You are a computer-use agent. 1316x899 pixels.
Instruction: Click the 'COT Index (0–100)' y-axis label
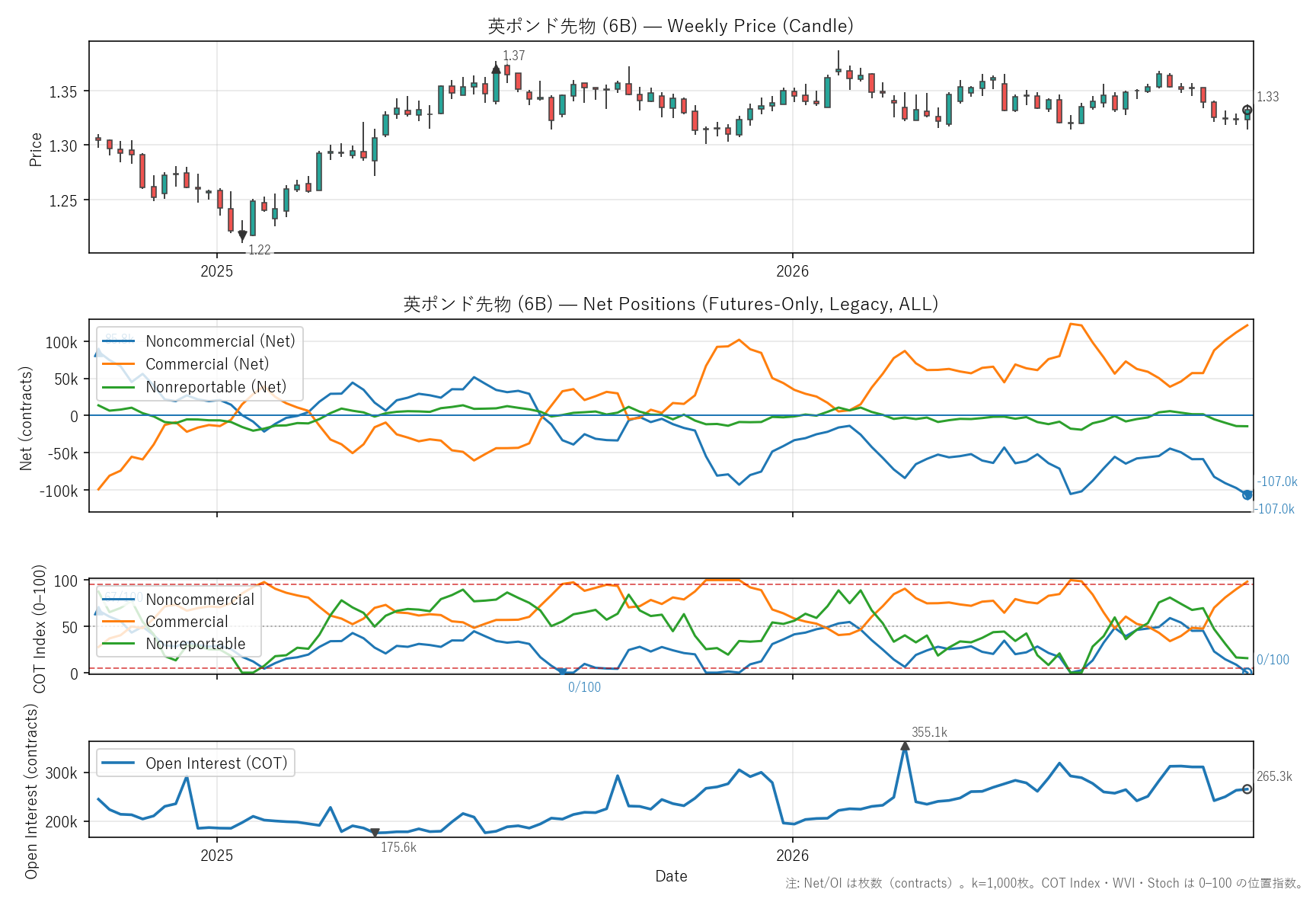click(40, 629)
